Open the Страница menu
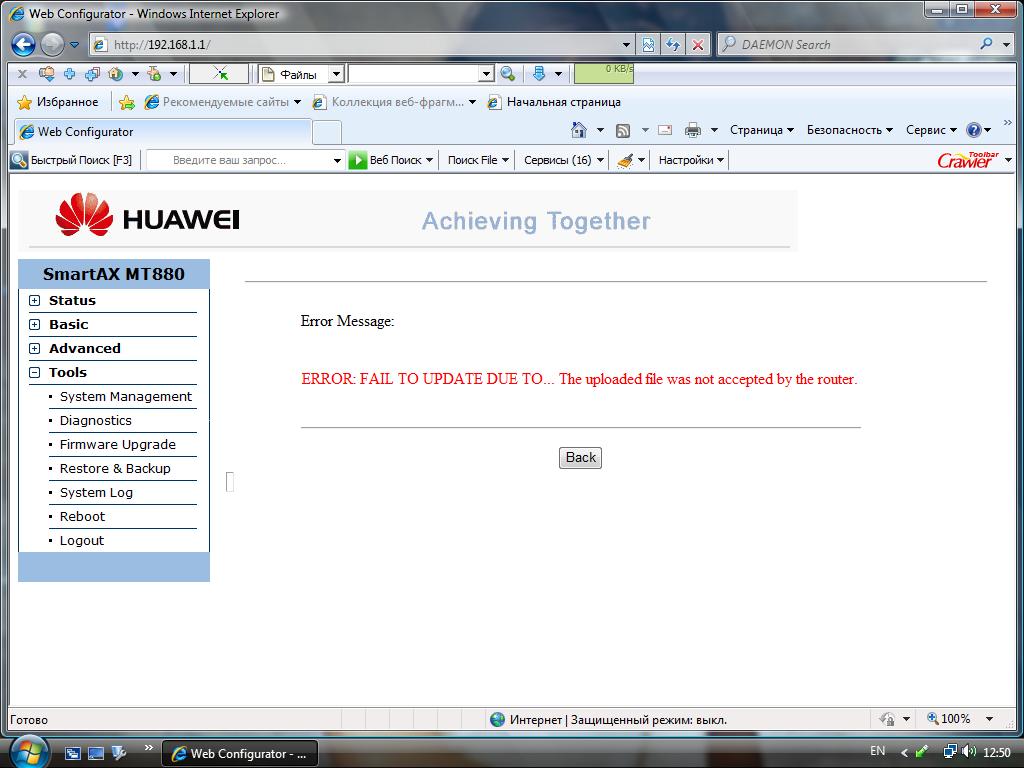 coord(761,130)
